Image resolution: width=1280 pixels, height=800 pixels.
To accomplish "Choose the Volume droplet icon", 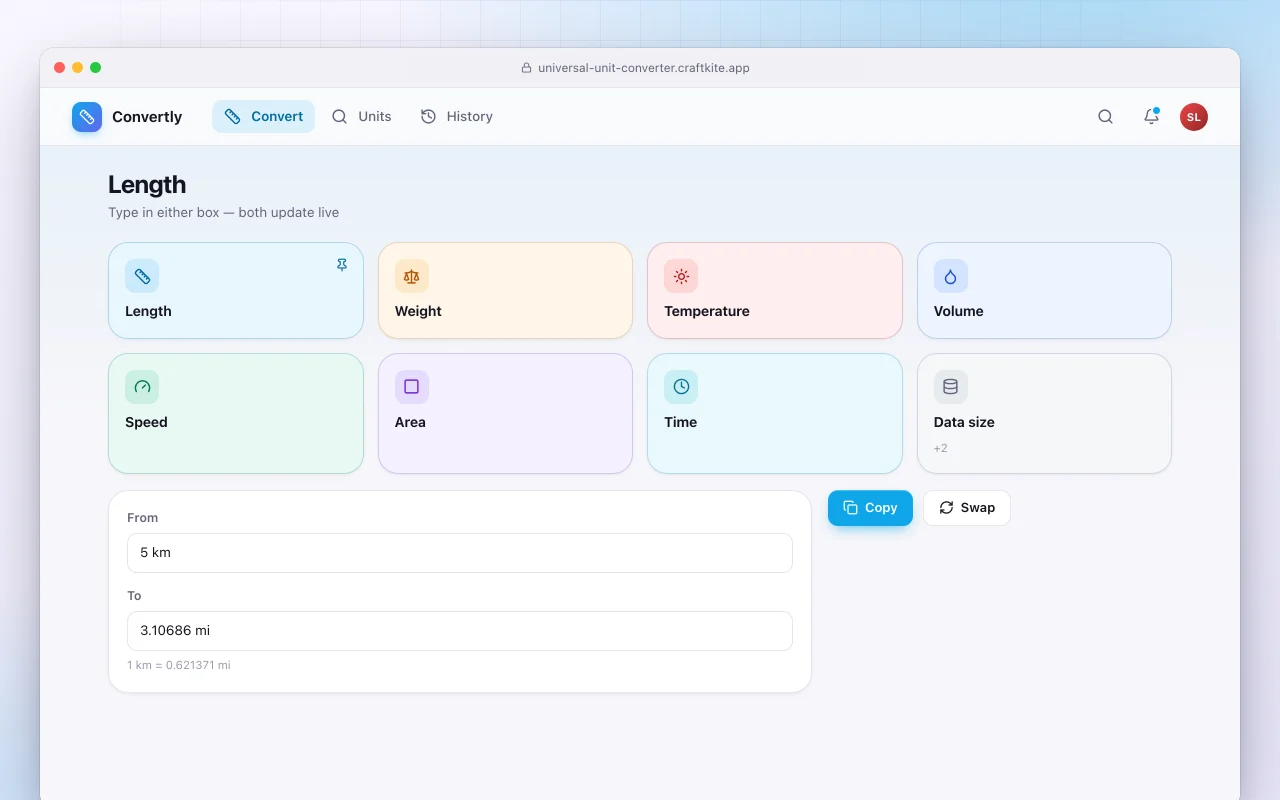I will click(950, 276).
